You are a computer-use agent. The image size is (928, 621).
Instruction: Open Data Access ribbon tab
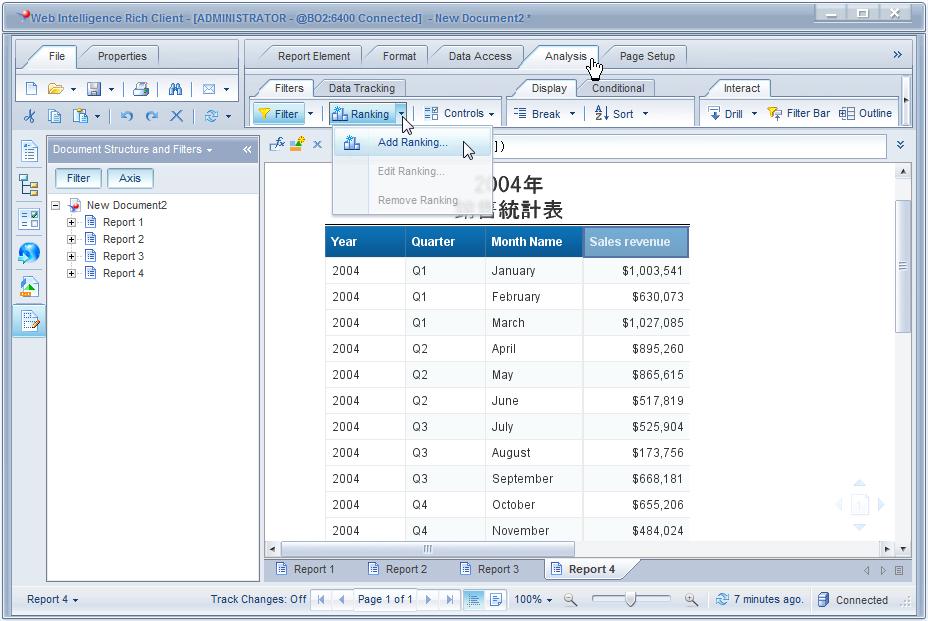[480, 56]
